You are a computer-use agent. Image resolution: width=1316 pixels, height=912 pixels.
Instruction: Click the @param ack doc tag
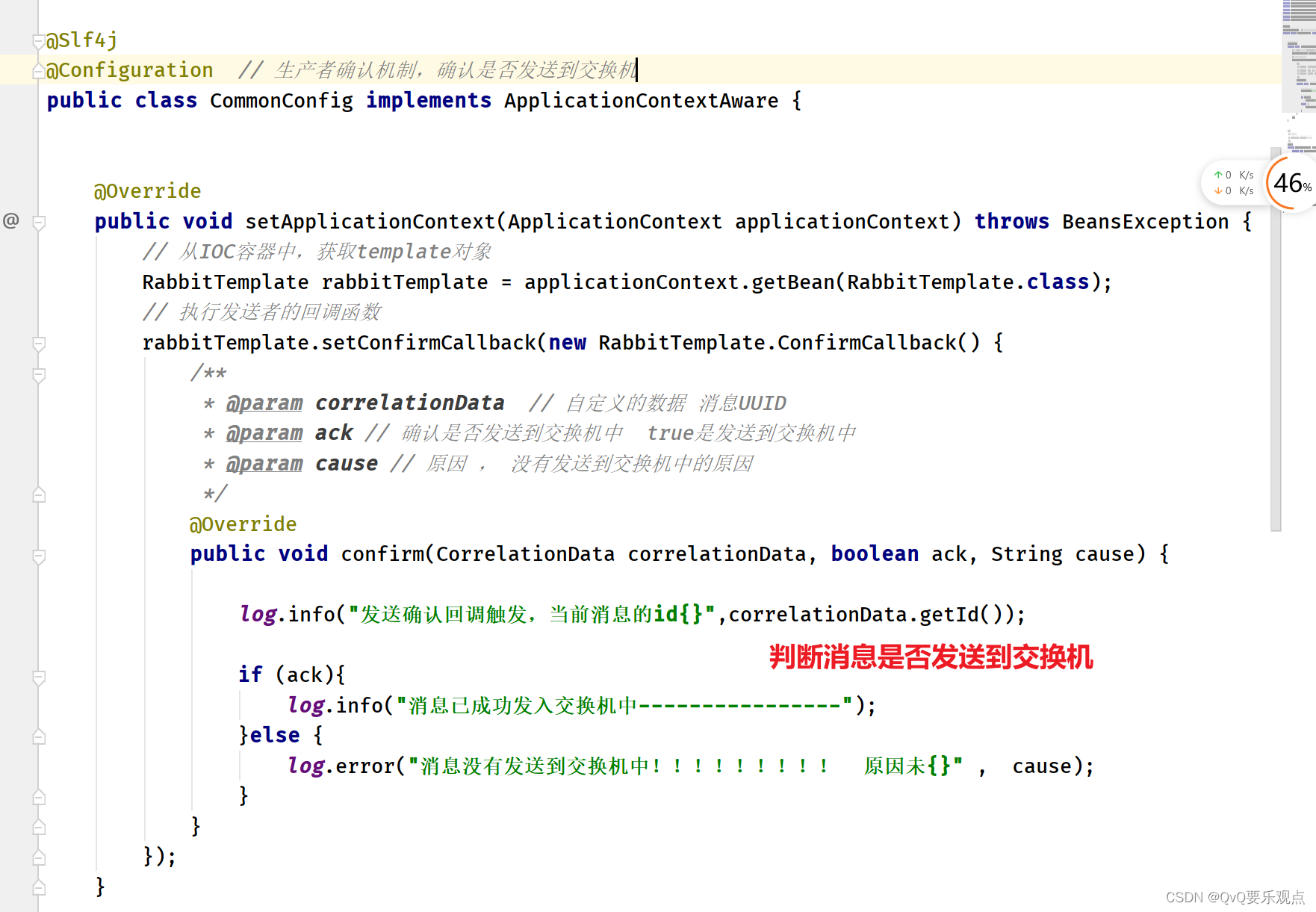(289, 433)
